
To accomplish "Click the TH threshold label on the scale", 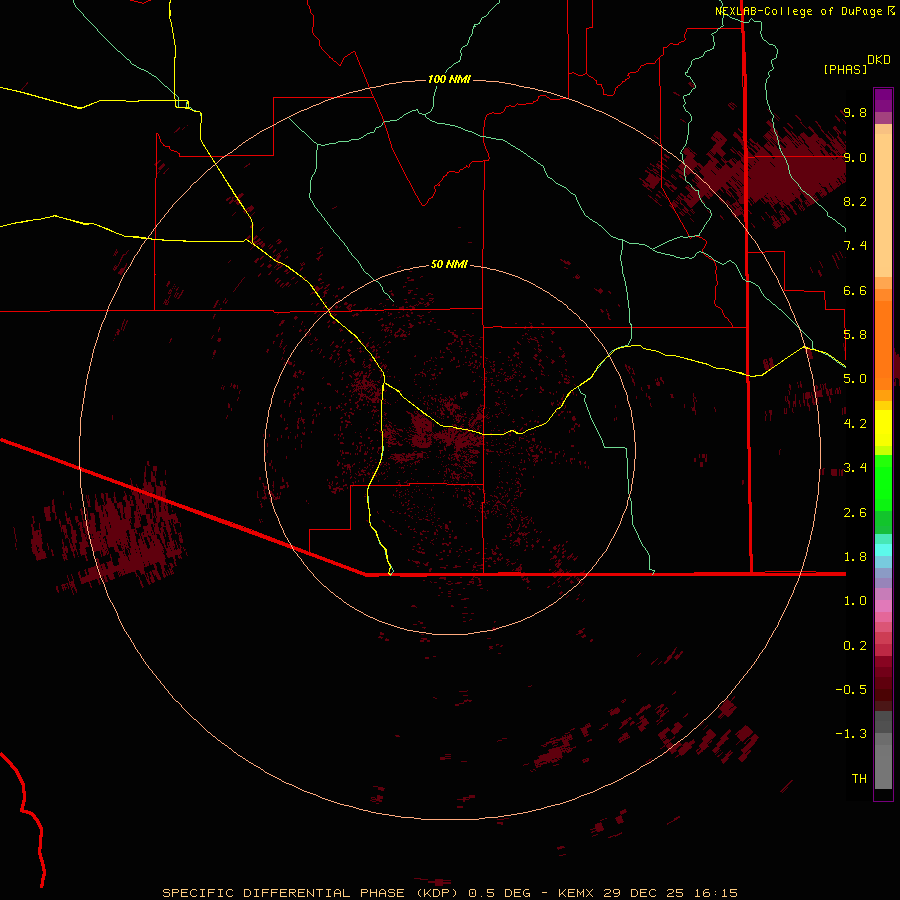I will [x=859, y=779].
